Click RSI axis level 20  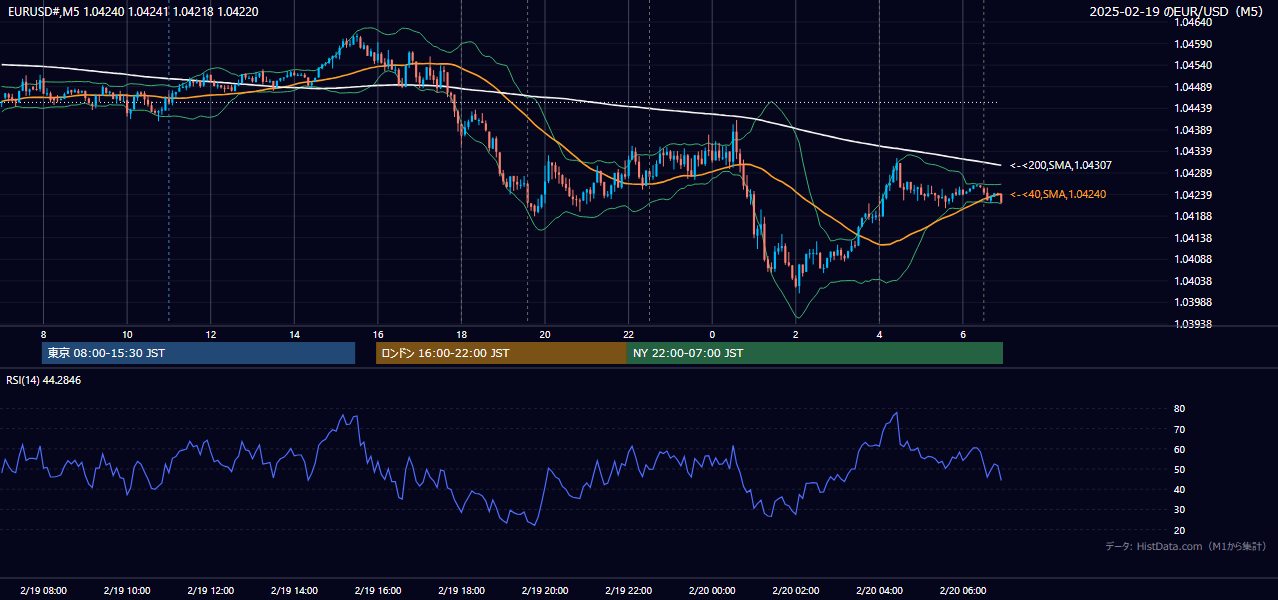tap(1179, 530)
